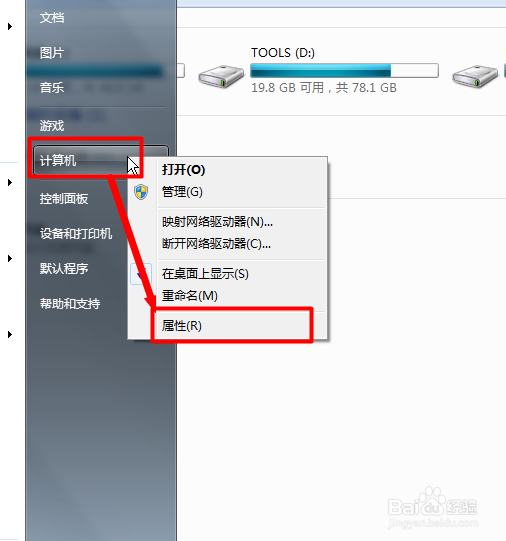Open 控制面板 from the Start menu
This screenshot has height=541, width=506.
point(64,199)
